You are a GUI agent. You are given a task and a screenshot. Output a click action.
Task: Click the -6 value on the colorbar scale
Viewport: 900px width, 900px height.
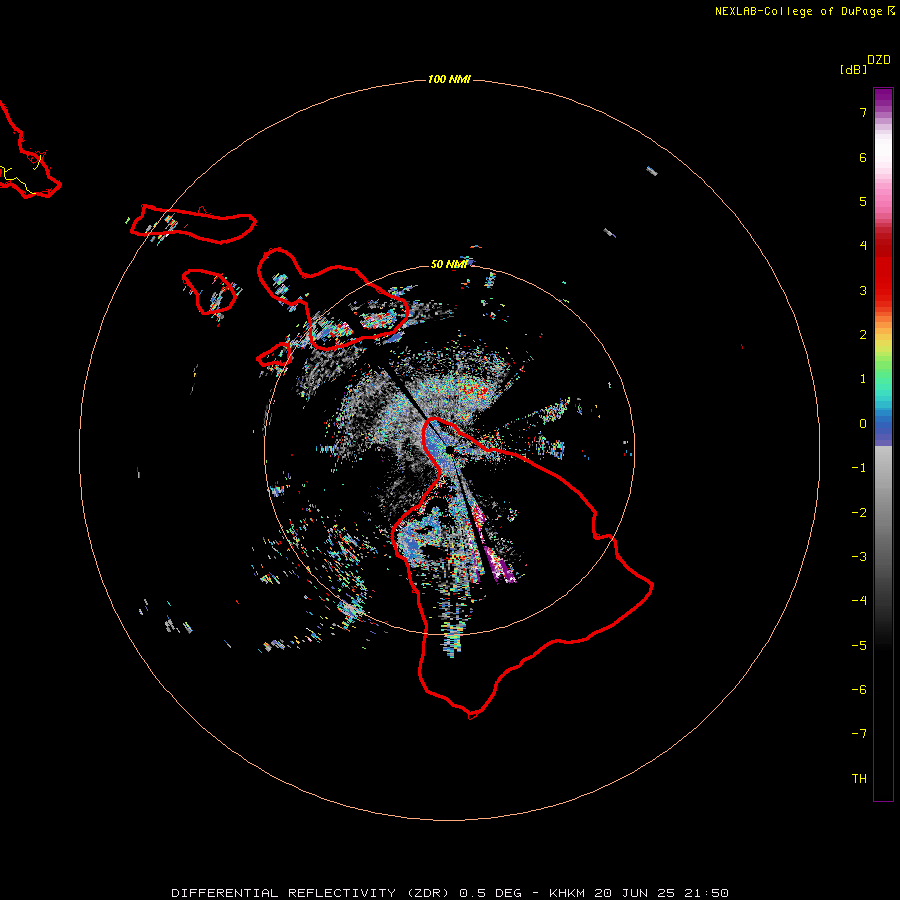859,690
